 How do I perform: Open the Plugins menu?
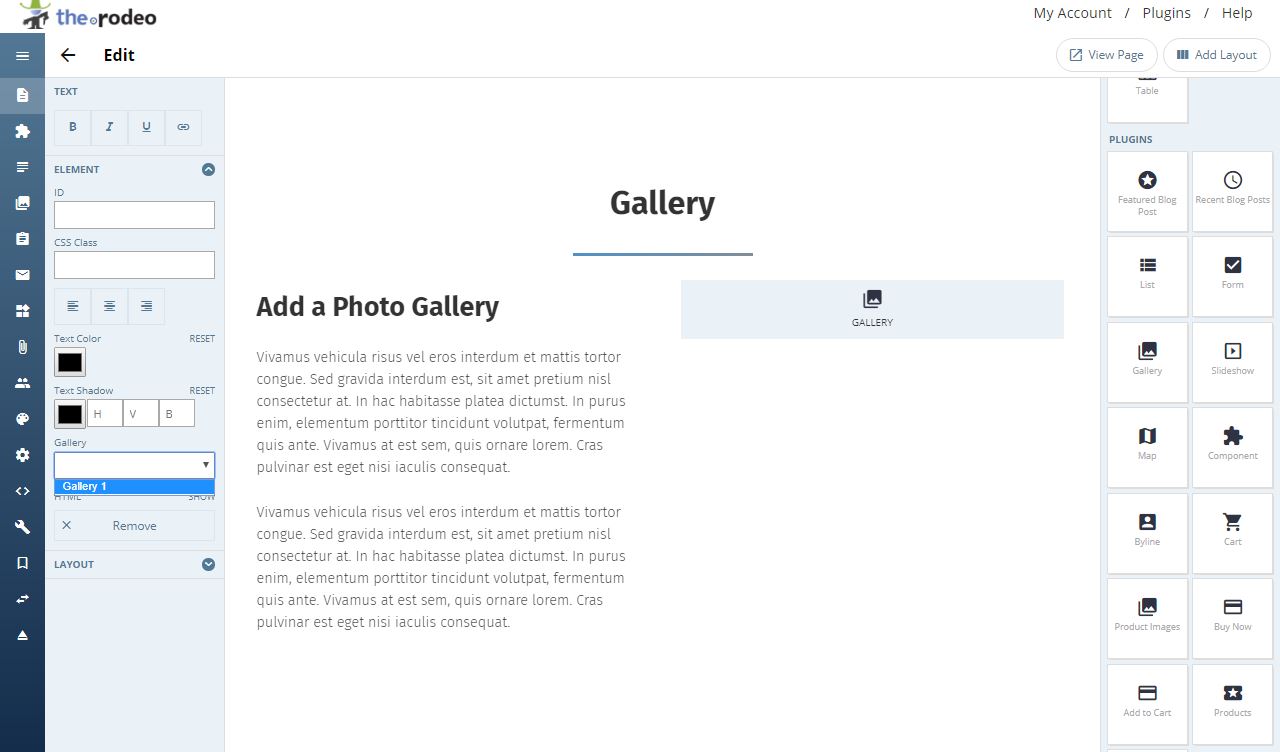tap(1166, 13)
